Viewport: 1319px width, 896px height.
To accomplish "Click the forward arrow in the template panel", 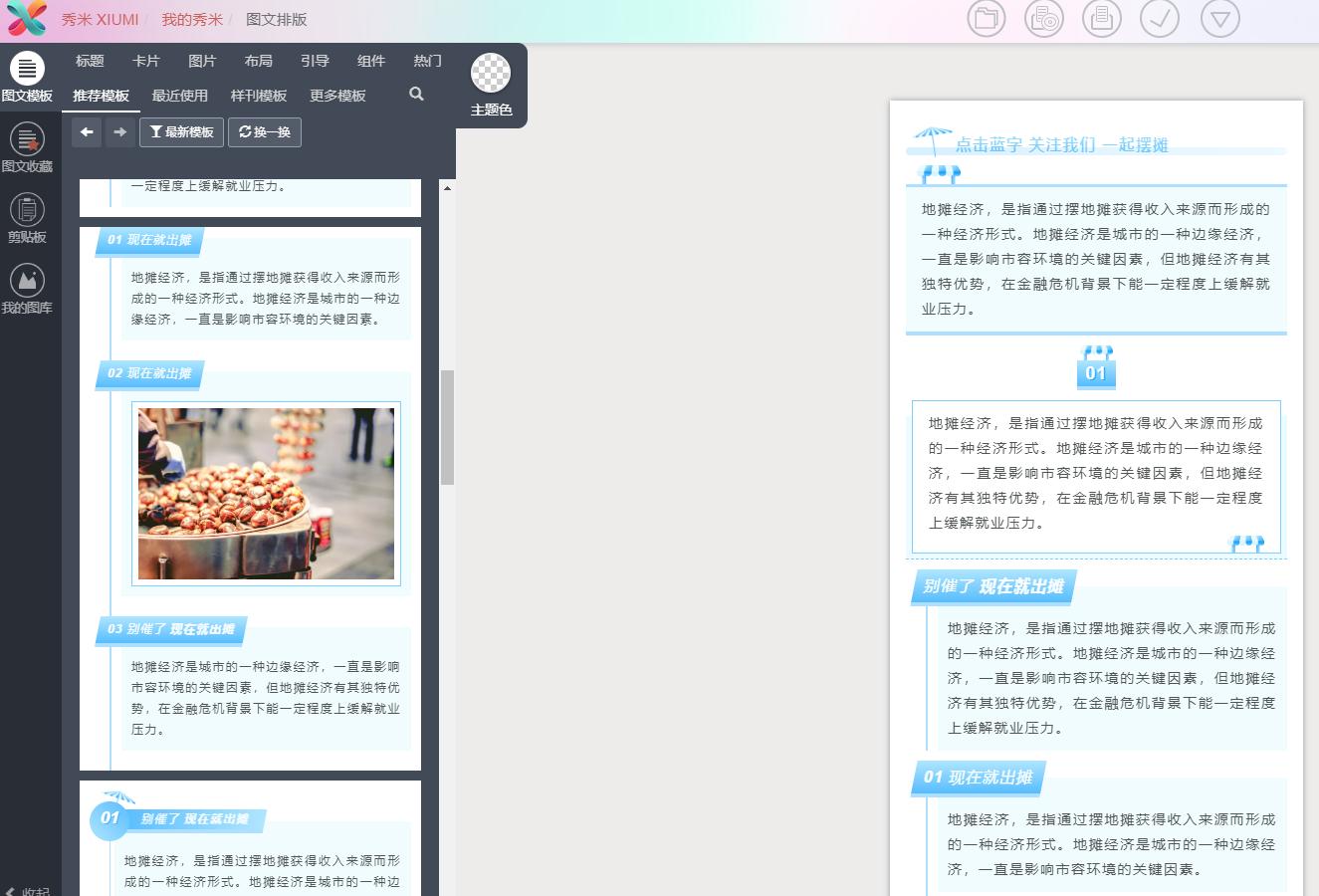I will coord(119,131).
